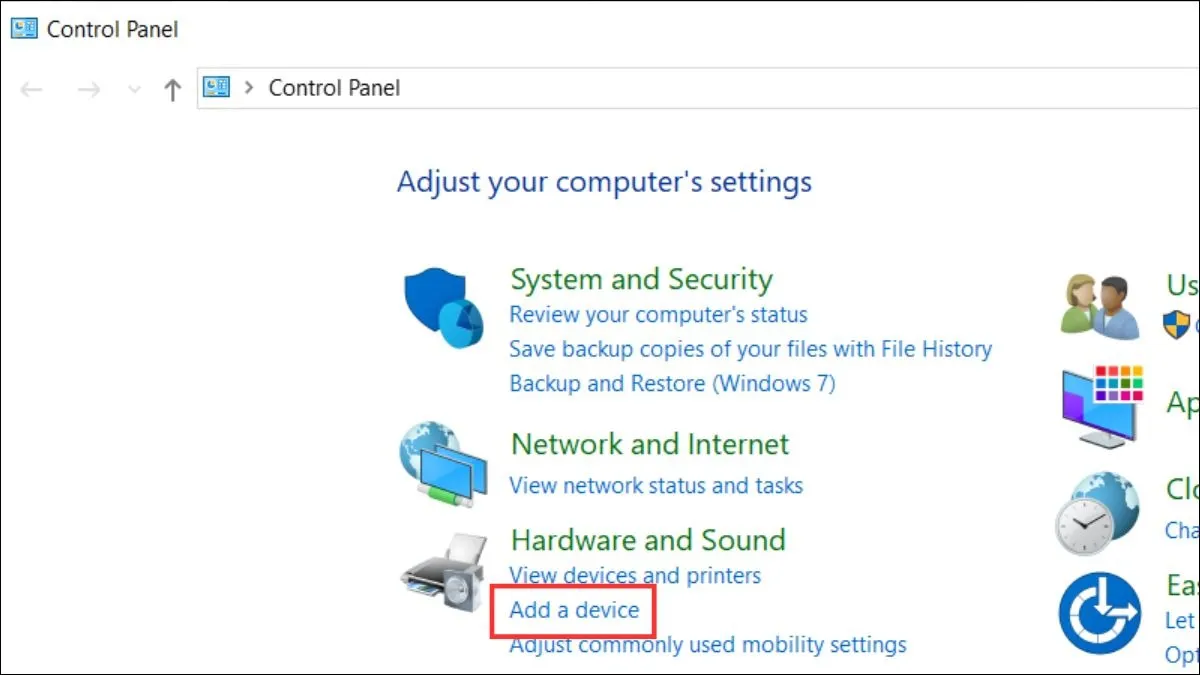Click the Control Panel breadcrumb text in address bar
Image resolution: width=1200 pixels, height=675 pixels.
[333, 87]
